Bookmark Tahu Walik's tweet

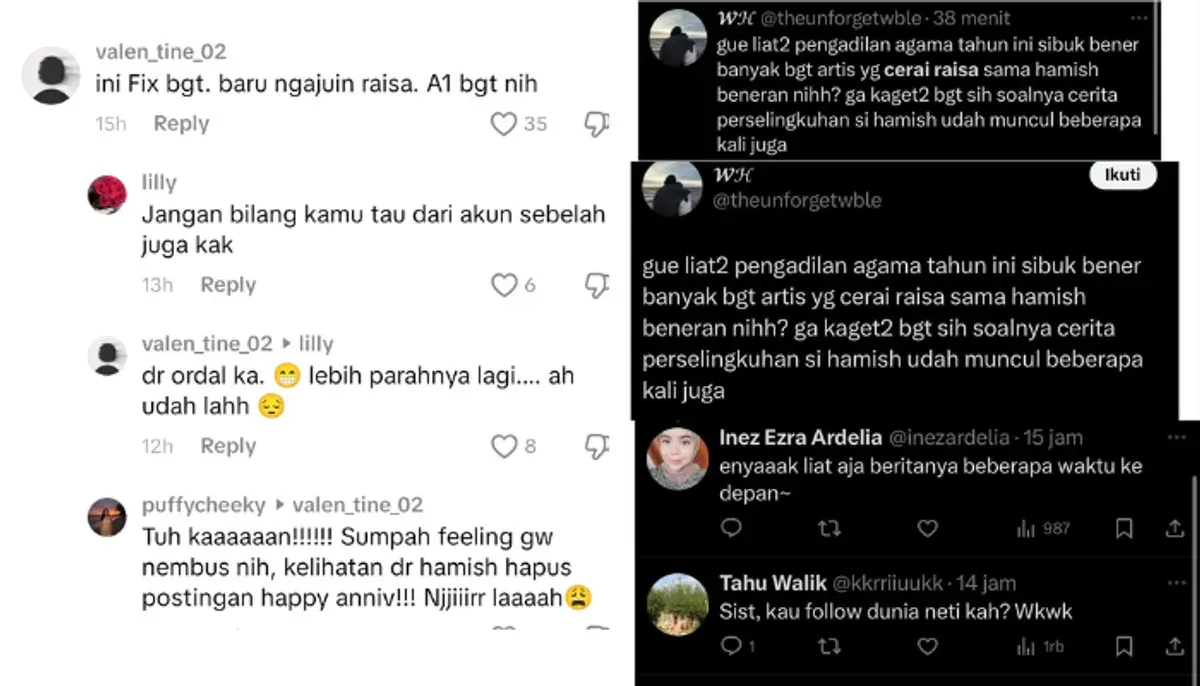[x=1124, y=647]
